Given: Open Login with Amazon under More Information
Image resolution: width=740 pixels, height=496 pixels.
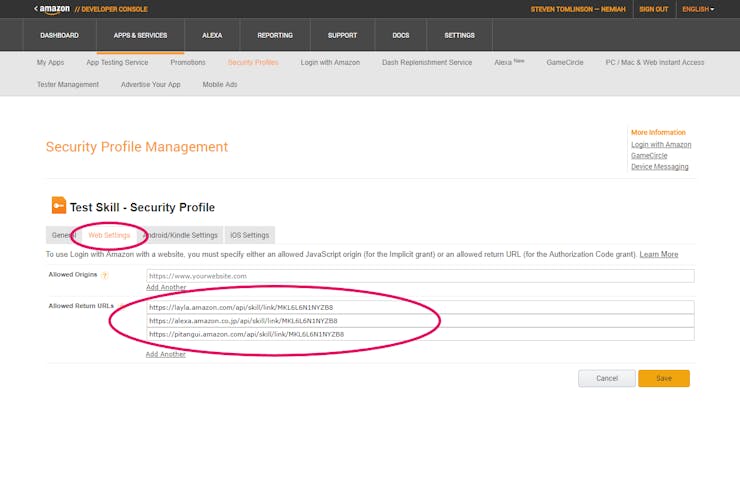Looking at the screenshot, I should (661, 144).
